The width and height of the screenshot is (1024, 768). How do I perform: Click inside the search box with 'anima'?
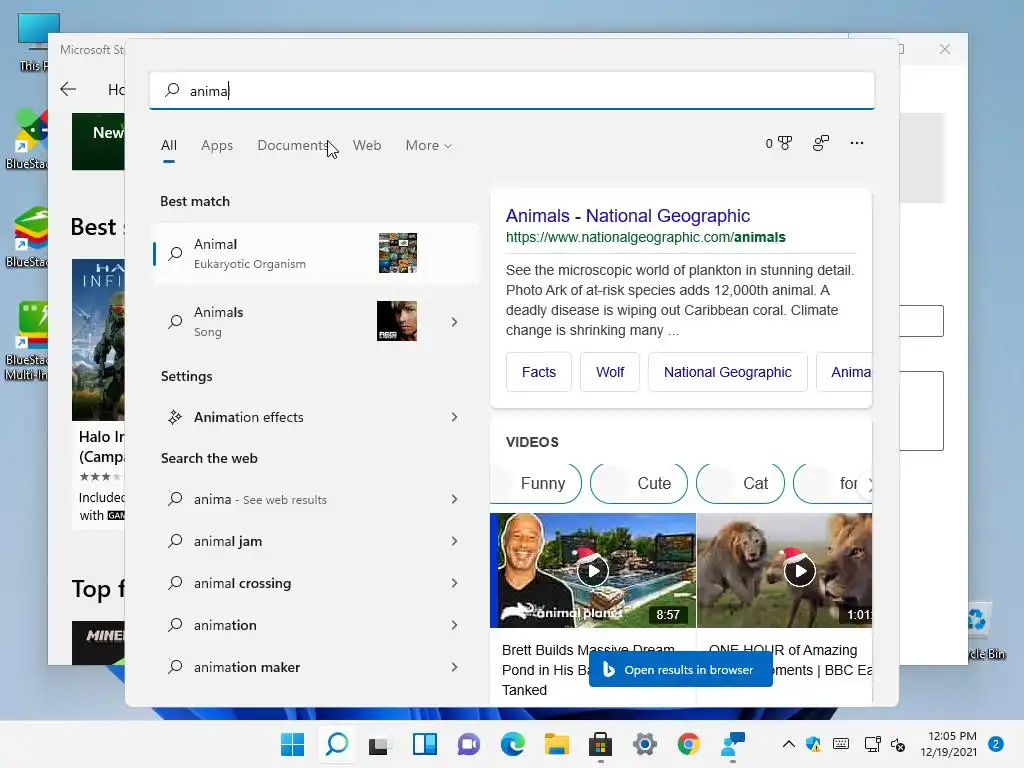point(512,90)
